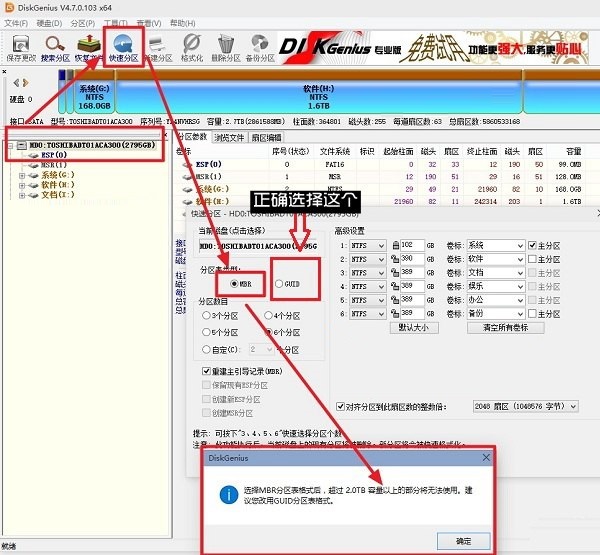
Task: Click lock icon beside partition 2 size
Action: pyautogui.click(x=395, y=259)
